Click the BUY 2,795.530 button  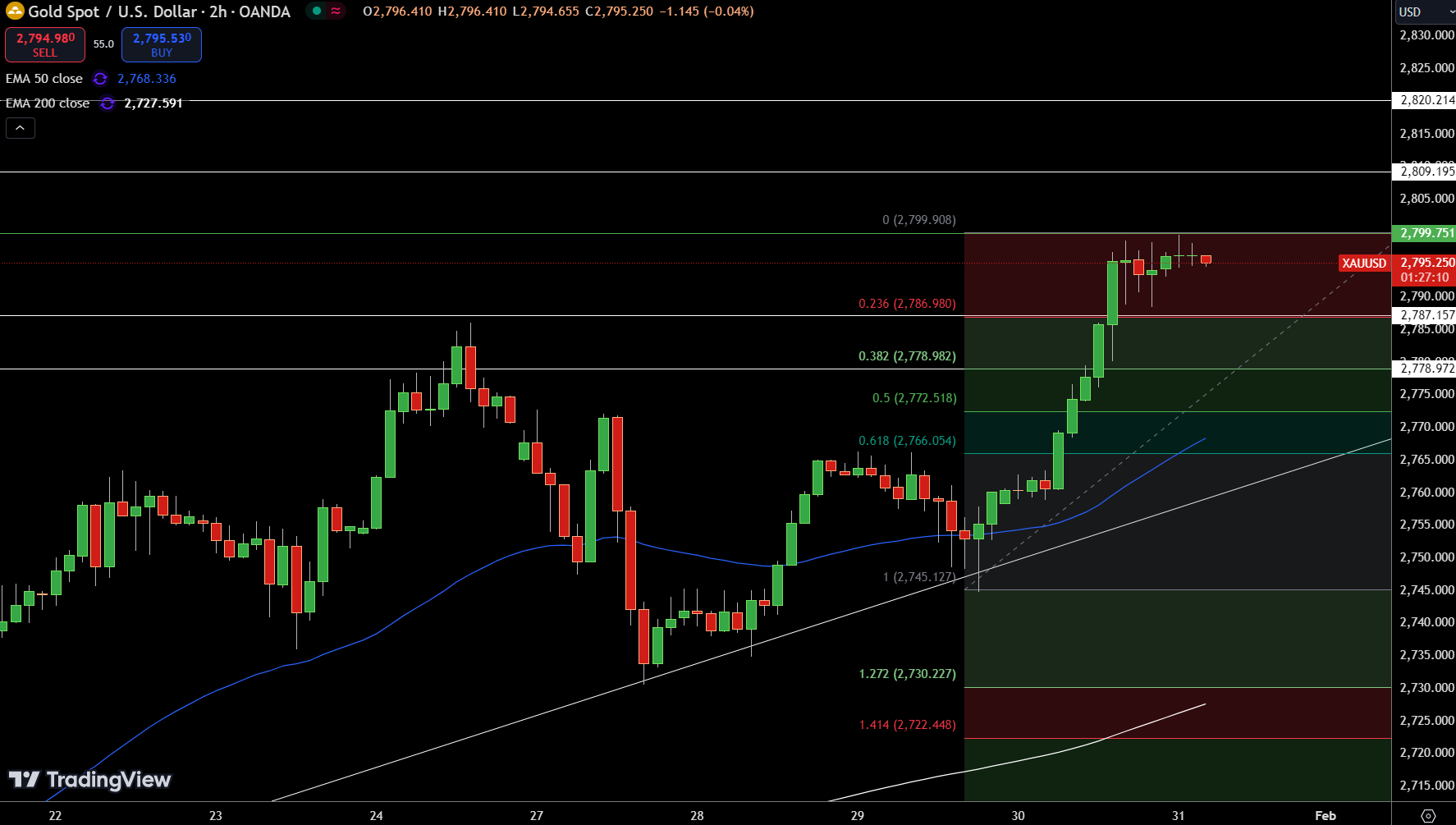(x=162, y=45)
